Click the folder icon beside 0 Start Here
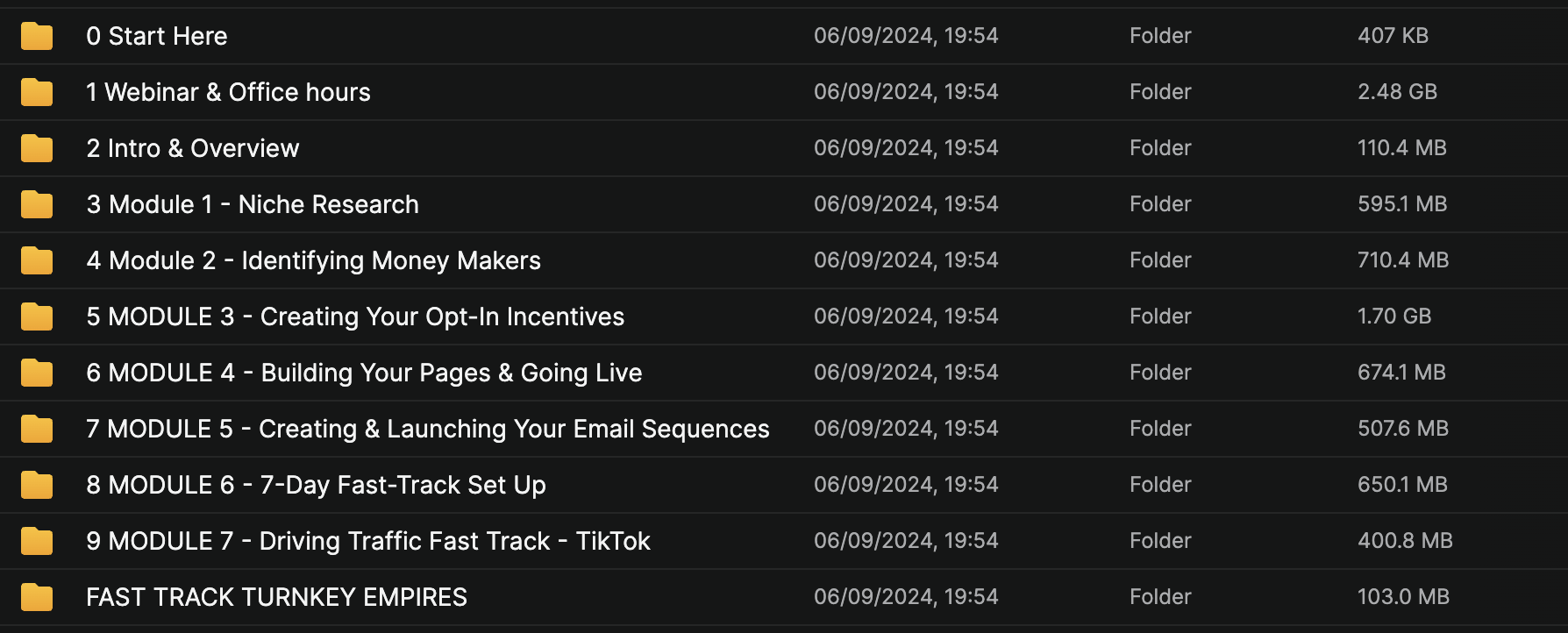This screenshot has width=1568, height=633. (37, 36)
